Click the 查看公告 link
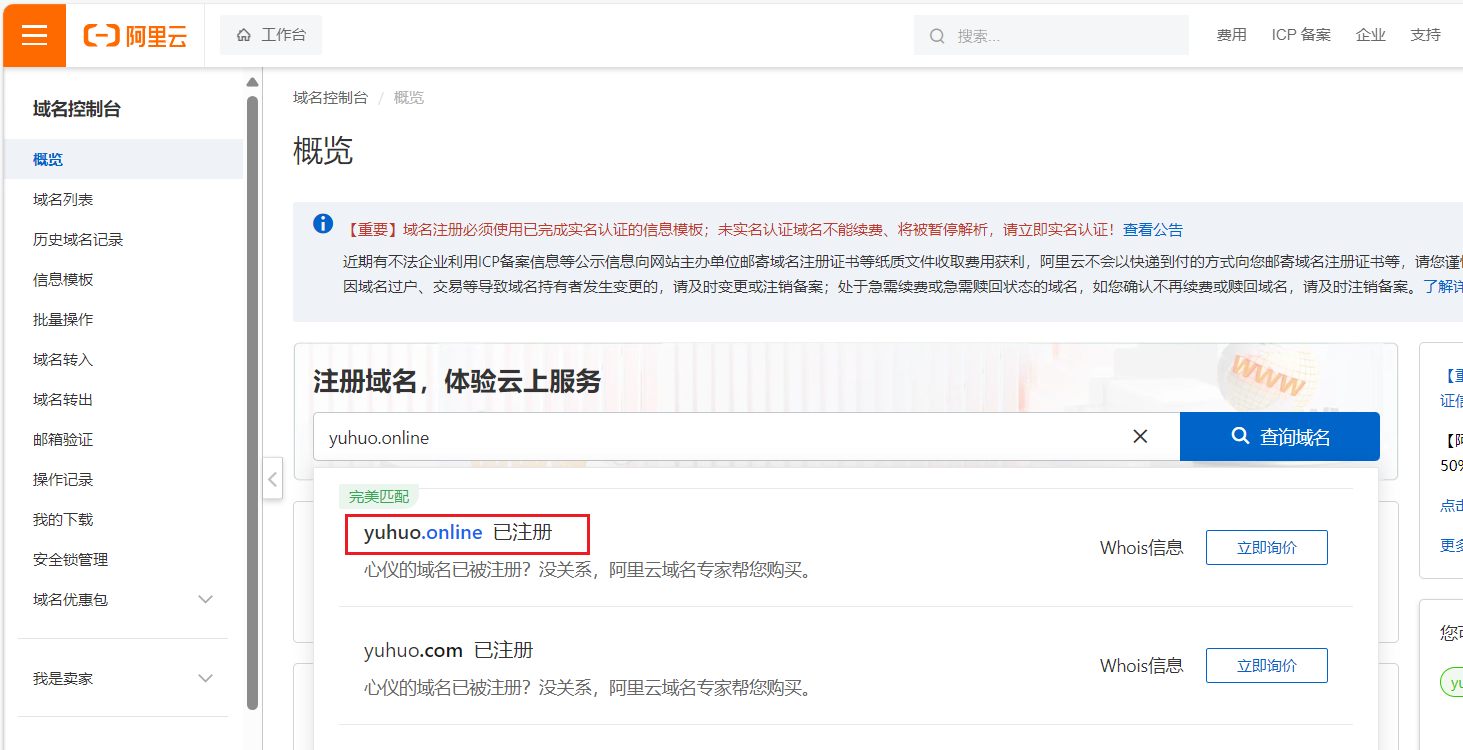Image resolution: width=1463 pixels, height=750 pixels. tap(1153, 230)
